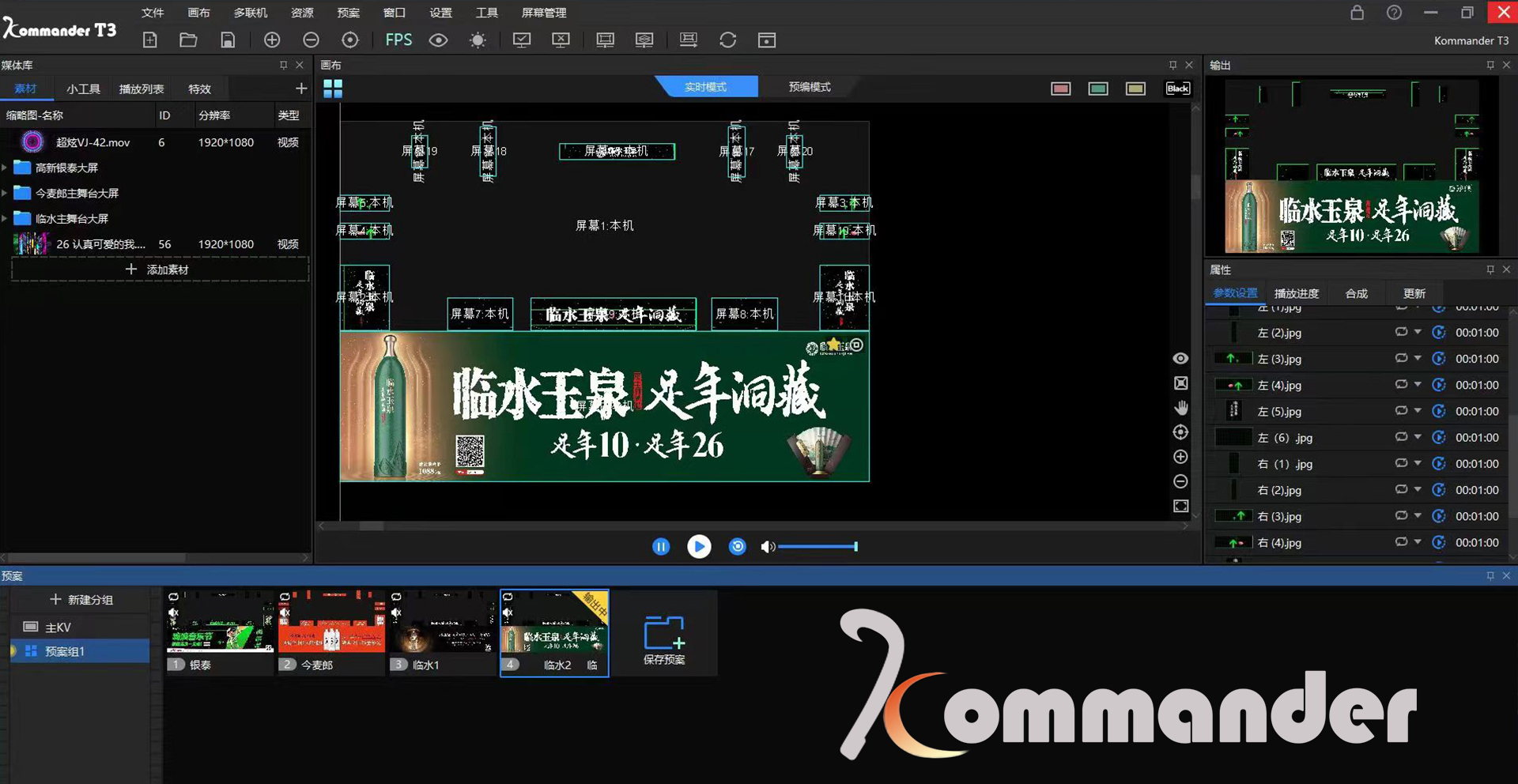Pause playback with the pause button
The image size is (1518, 784).
[x=661, y=546]
